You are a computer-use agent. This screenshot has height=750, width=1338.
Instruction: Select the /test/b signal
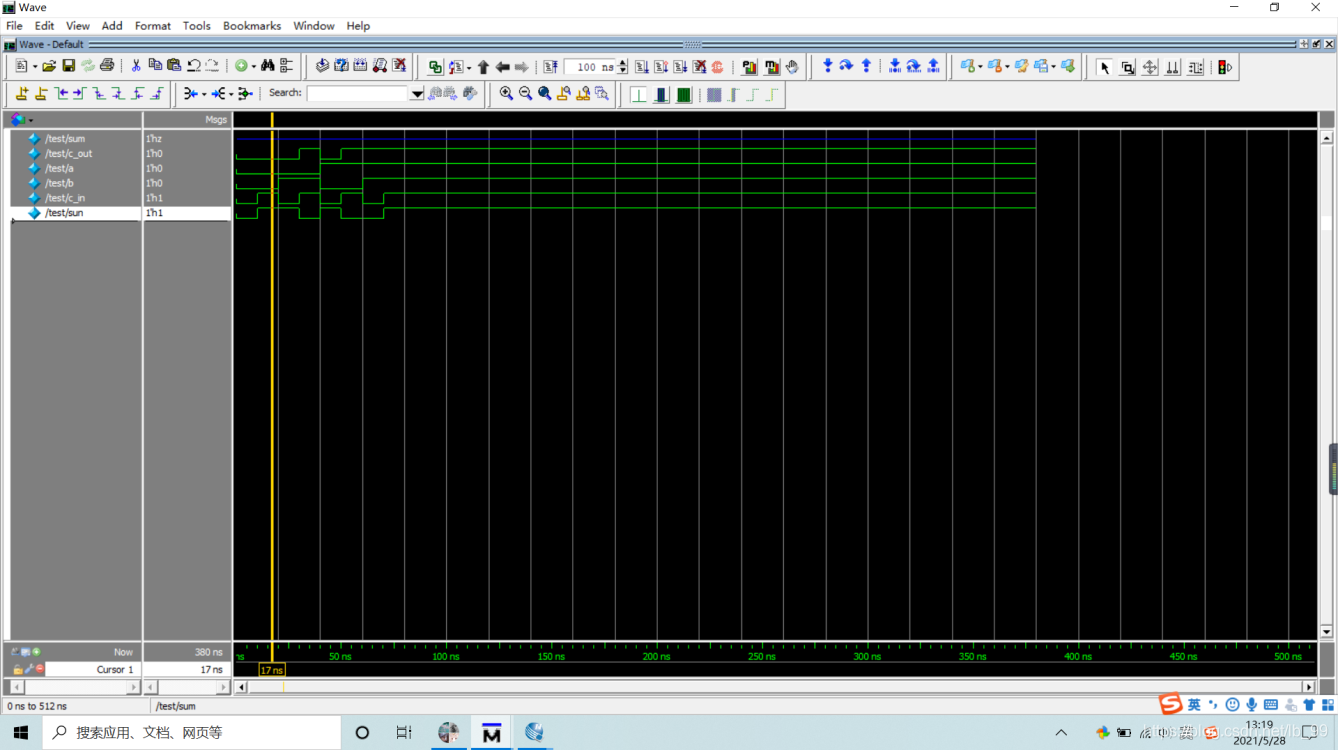pyautogui.click(x=59, y=183)
